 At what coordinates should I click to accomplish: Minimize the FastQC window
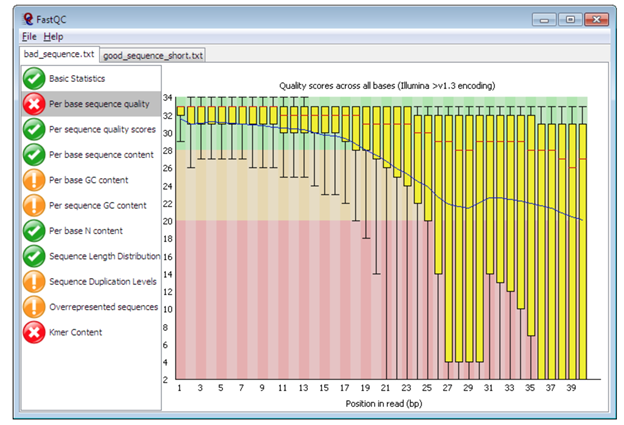544,19
